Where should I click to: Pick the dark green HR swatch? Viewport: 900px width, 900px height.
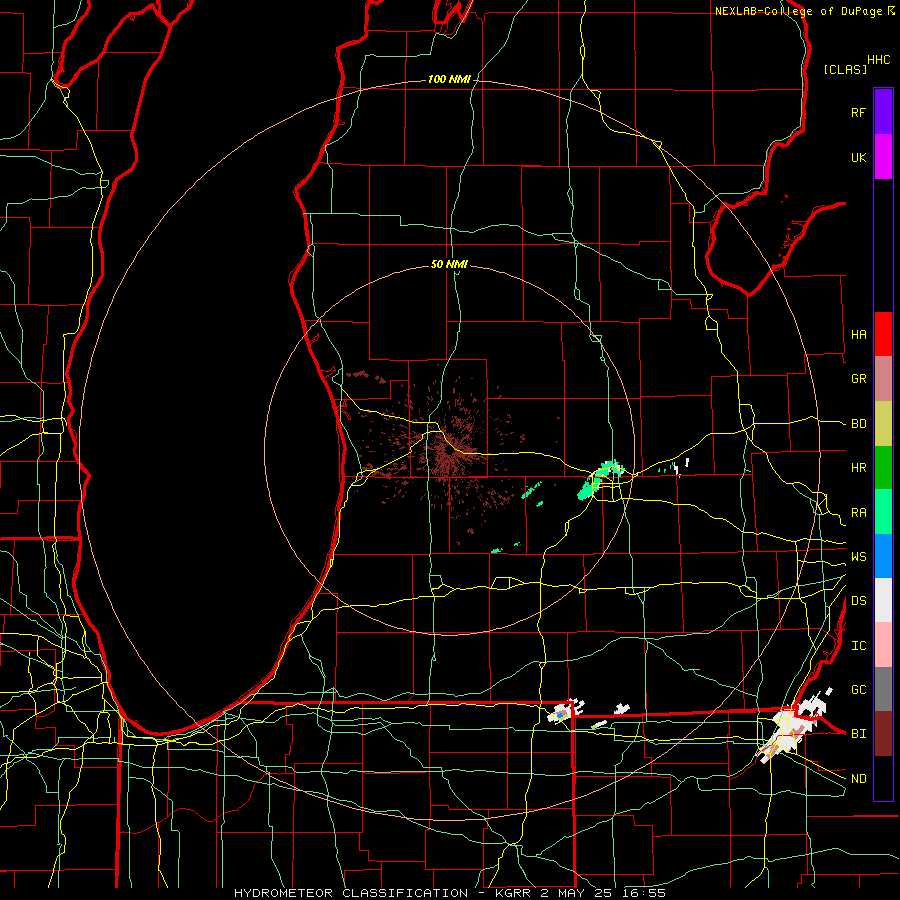tap(883, 468)
